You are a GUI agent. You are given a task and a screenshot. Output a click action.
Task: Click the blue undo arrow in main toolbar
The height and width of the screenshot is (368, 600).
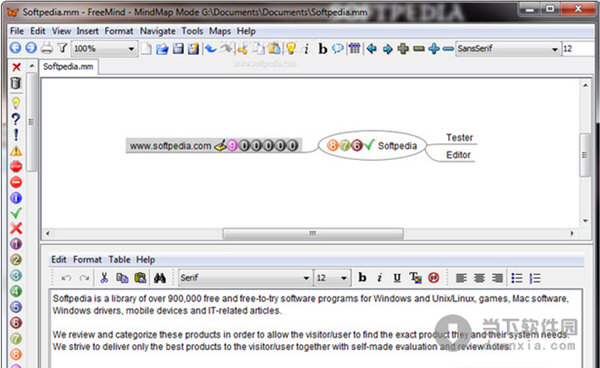(210, 49)
